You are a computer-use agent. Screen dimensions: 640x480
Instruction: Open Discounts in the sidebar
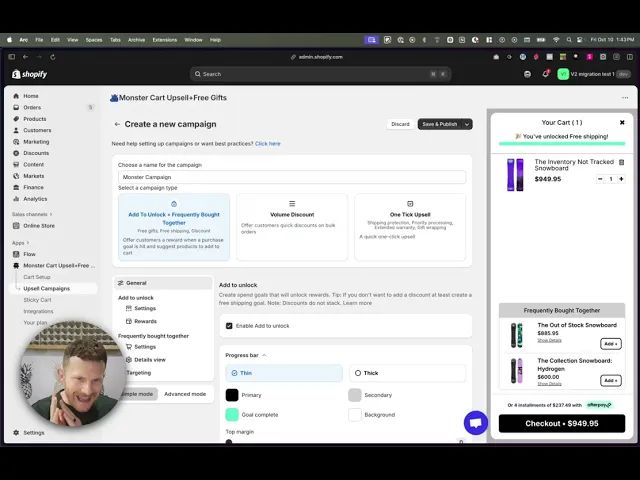[36, 153]
